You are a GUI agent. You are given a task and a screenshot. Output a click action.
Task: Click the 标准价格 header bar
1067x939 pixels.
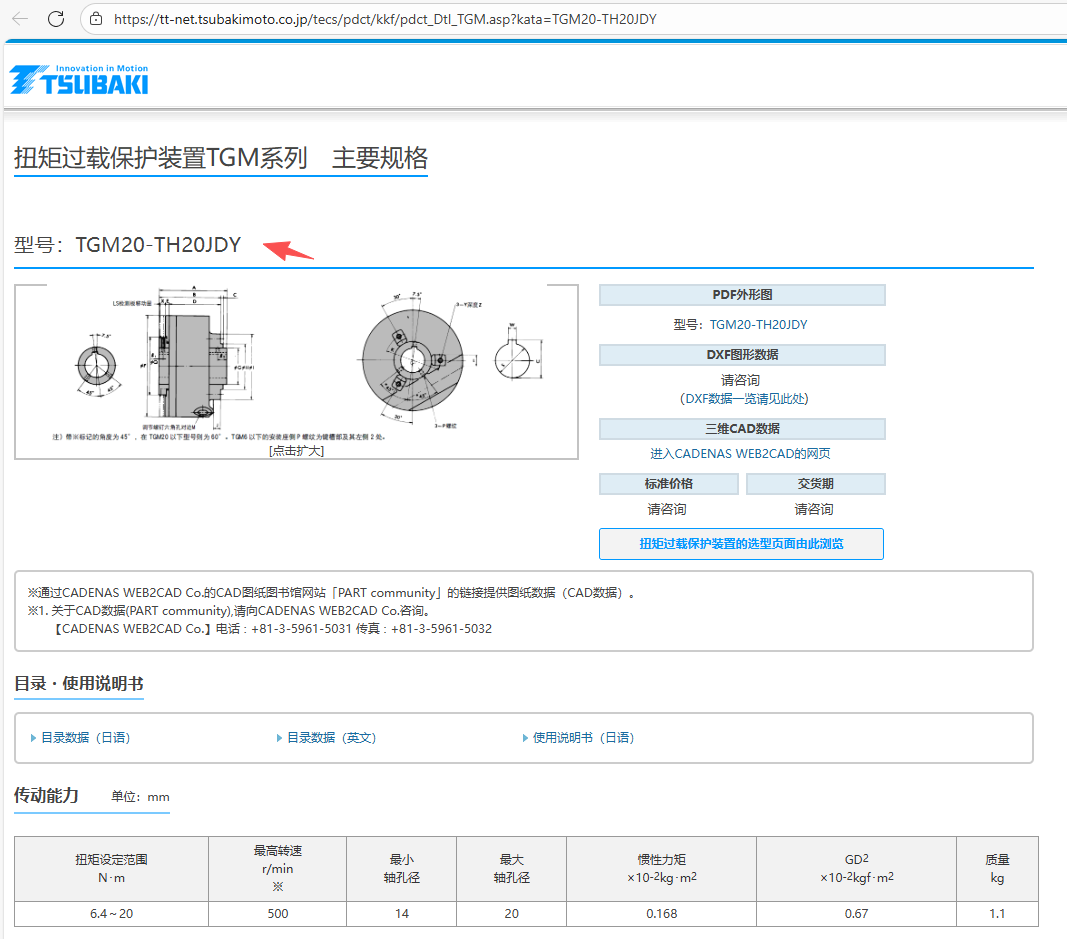(x=669, y=483)
